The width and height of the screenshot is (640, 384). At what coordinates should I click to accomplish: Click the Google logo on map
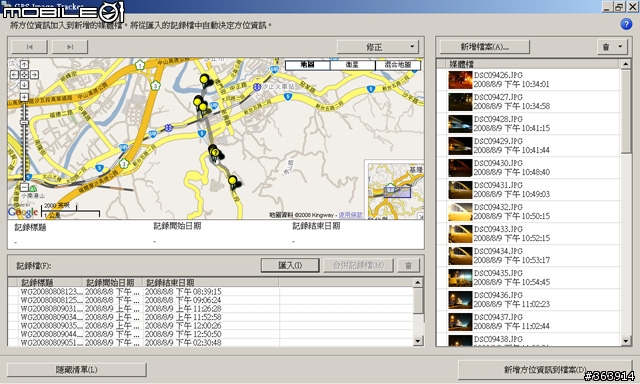tap(22, 212)
